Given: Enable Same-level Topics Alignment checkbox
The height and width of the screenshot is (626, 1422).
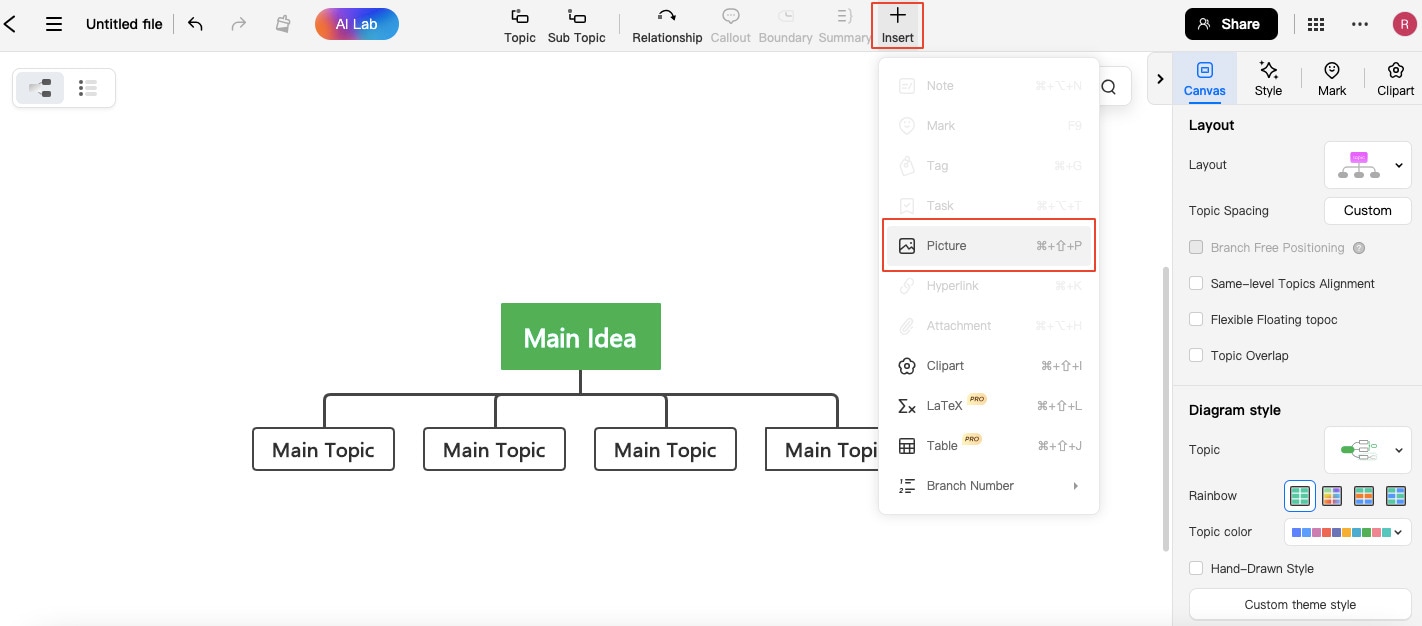Looking at the screenshot, I should [x=1196, y=284].
